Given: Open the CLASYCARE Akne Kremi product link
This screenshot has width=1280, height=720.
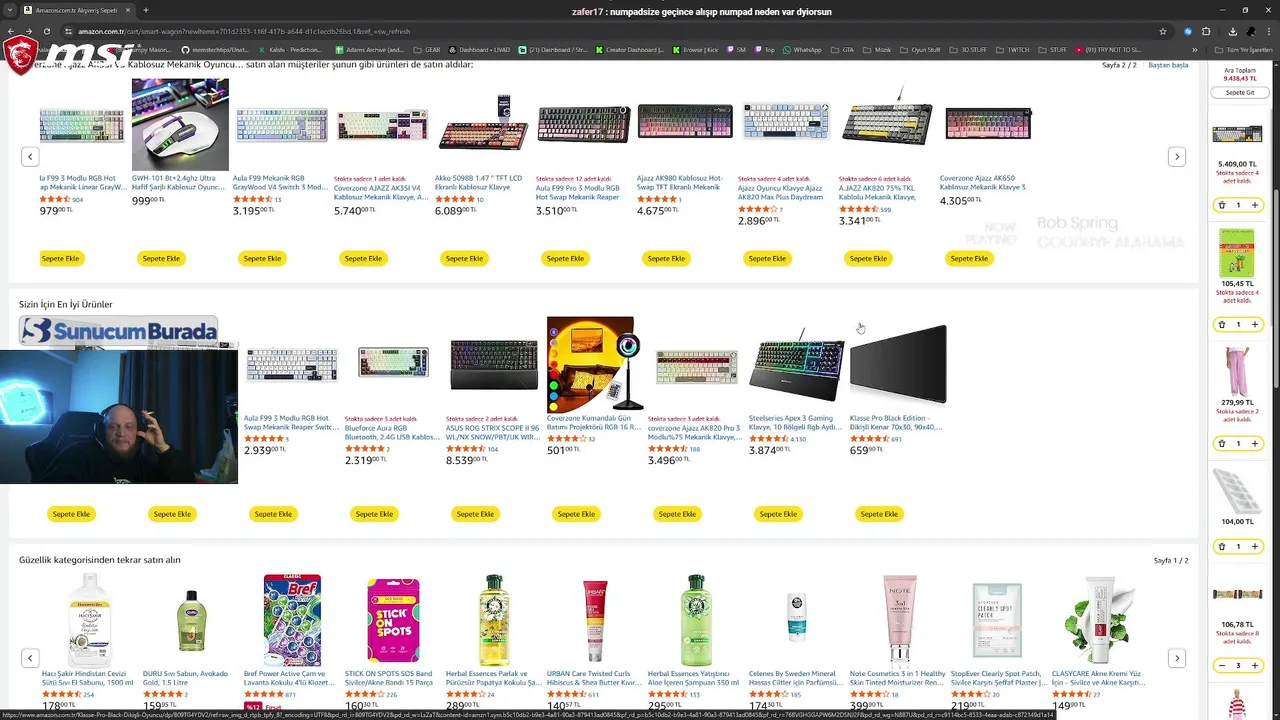Looking at the screenshot, I should (1098, 677).
